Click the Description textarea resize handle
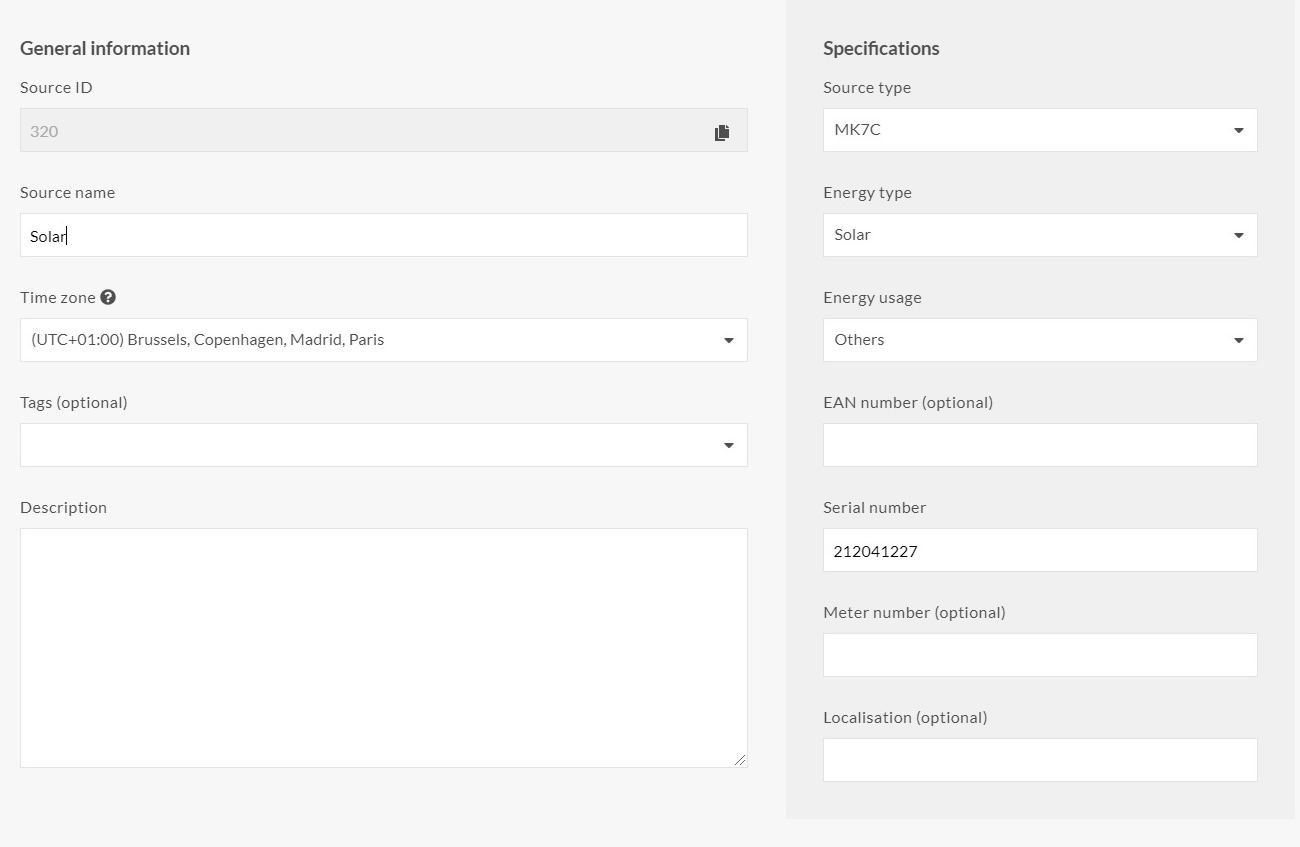Screen dimensions: 1300x847 [x=742, y=760]
